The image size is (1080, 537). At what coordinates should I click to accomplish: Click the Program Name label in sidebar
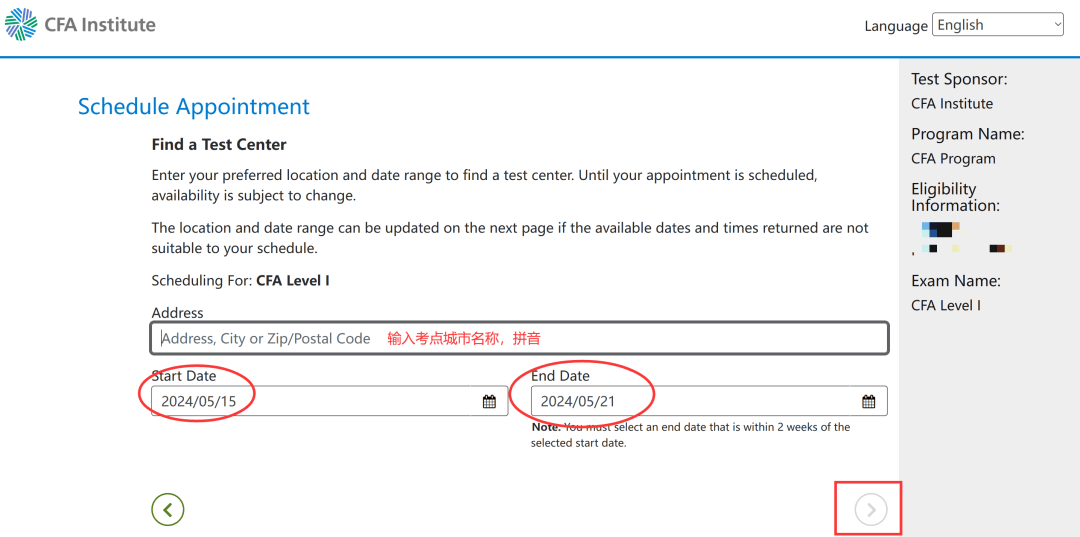click(x=967, y=134)
